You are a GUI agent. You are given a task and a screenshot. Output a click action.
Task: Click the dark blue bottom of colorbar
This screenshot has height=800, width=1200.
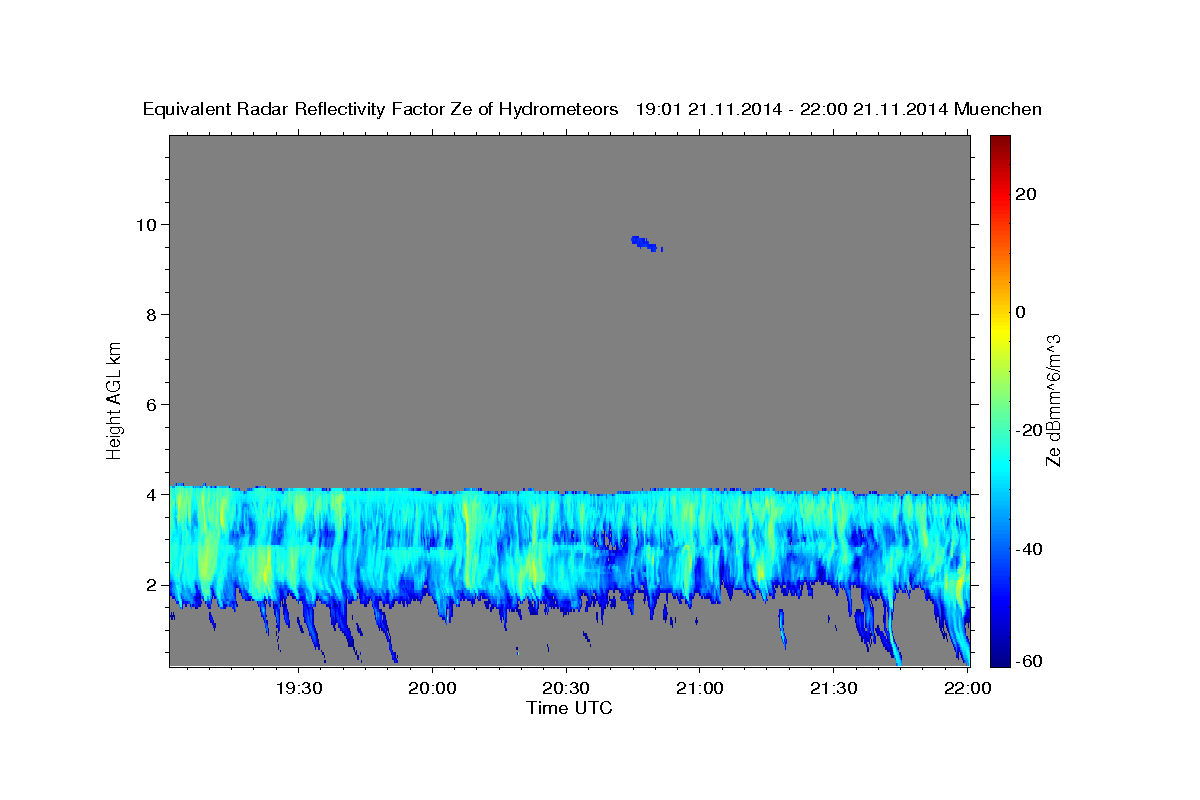pyautogui.click(x=999, y=658)
